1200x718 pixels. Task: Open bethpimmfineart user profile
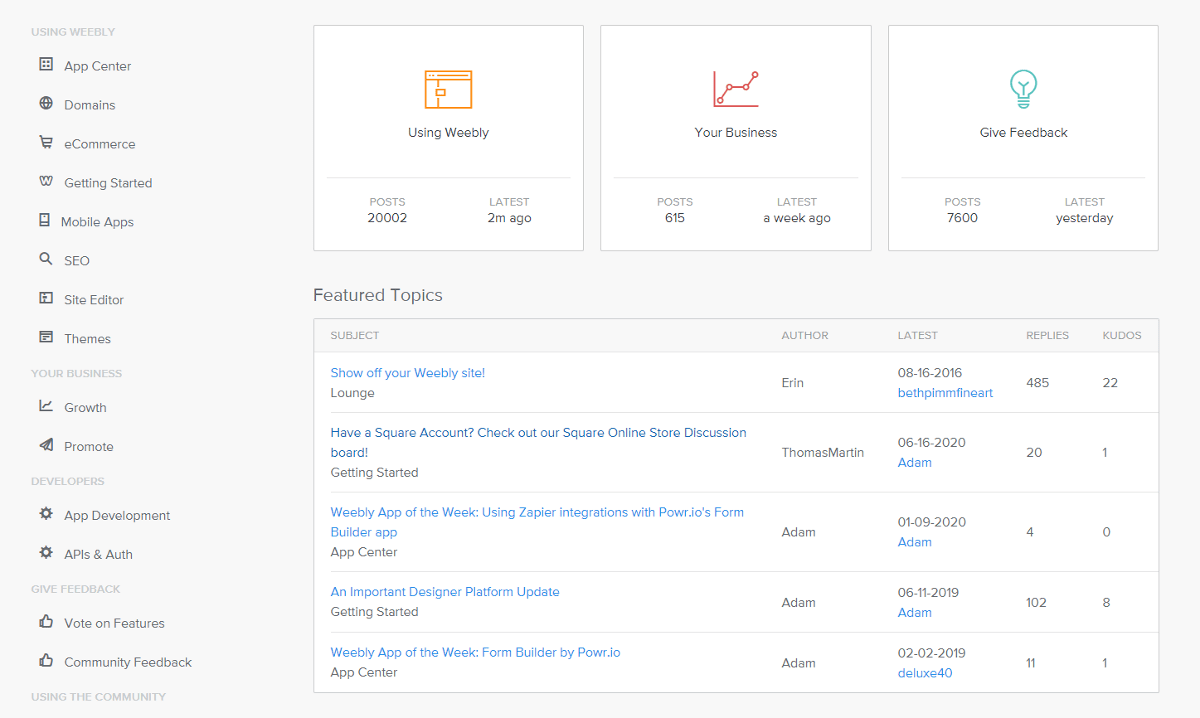coord(945,393)
